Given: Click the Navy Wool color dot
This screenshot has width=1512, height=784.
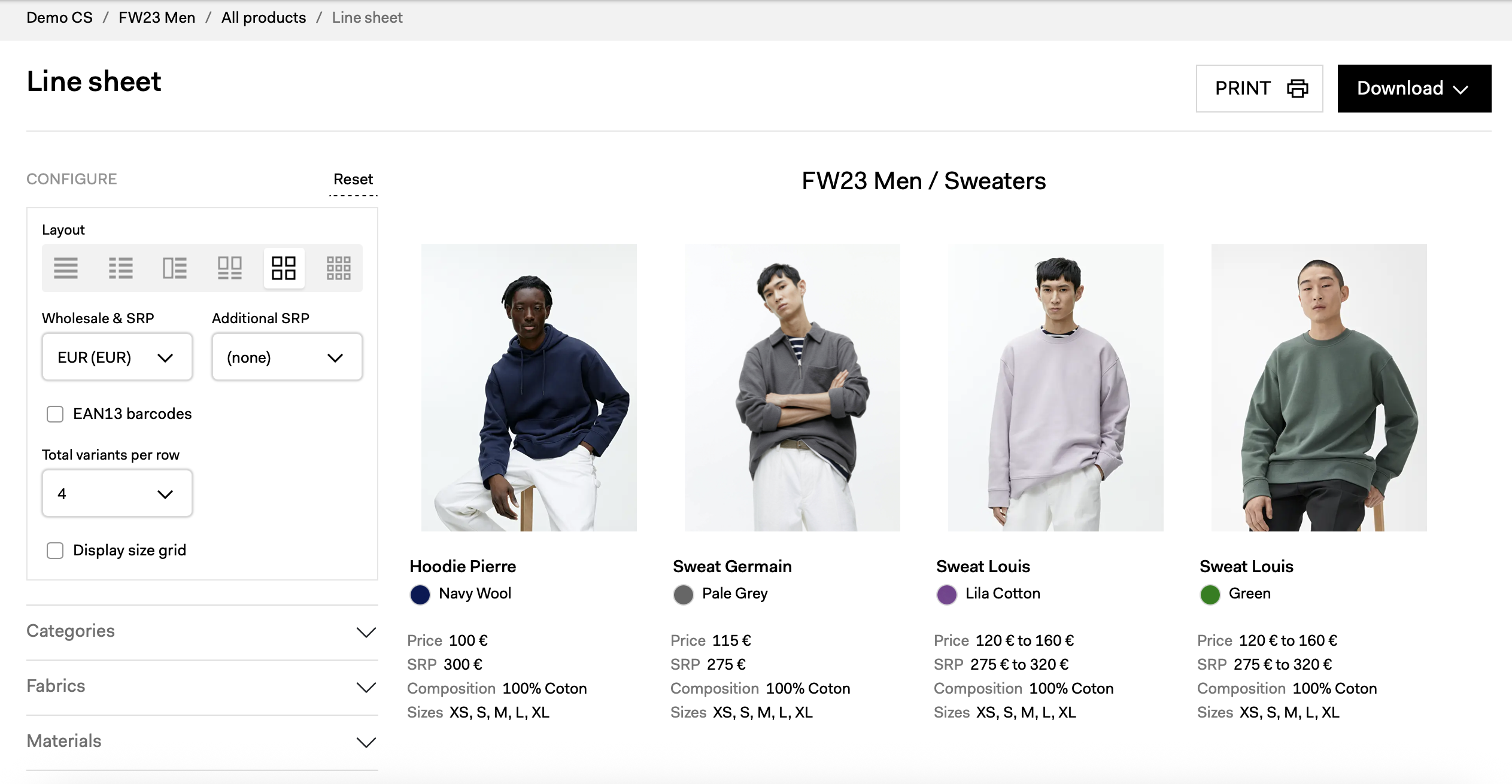Looking at the screenshot, I should pyautogui.click(x=420, y=594).
